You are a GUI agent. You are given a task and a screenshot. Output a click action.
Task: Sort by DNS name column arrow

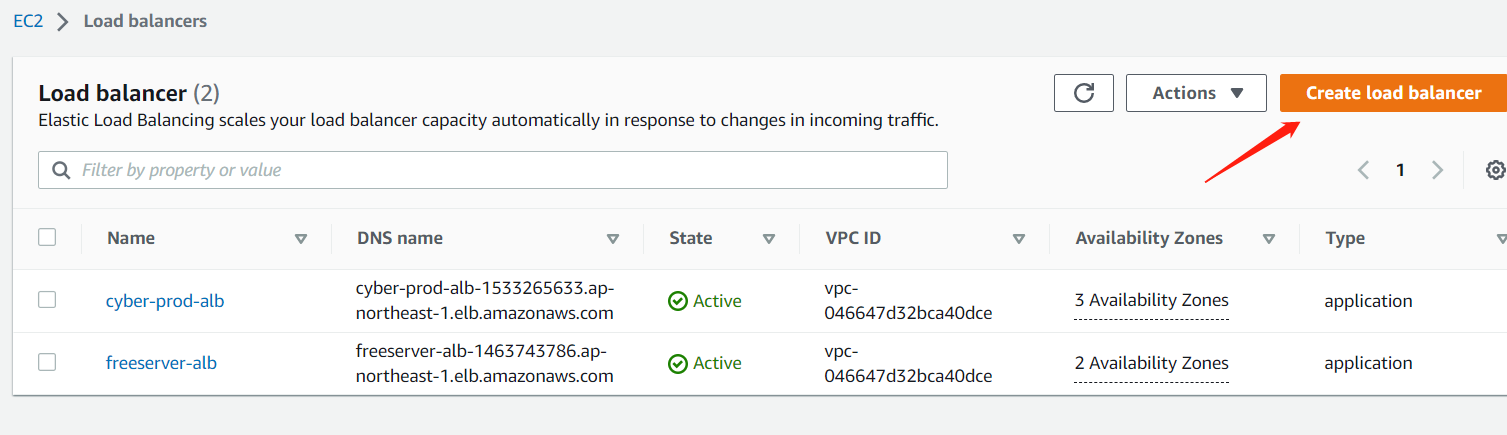coord(613,239)
